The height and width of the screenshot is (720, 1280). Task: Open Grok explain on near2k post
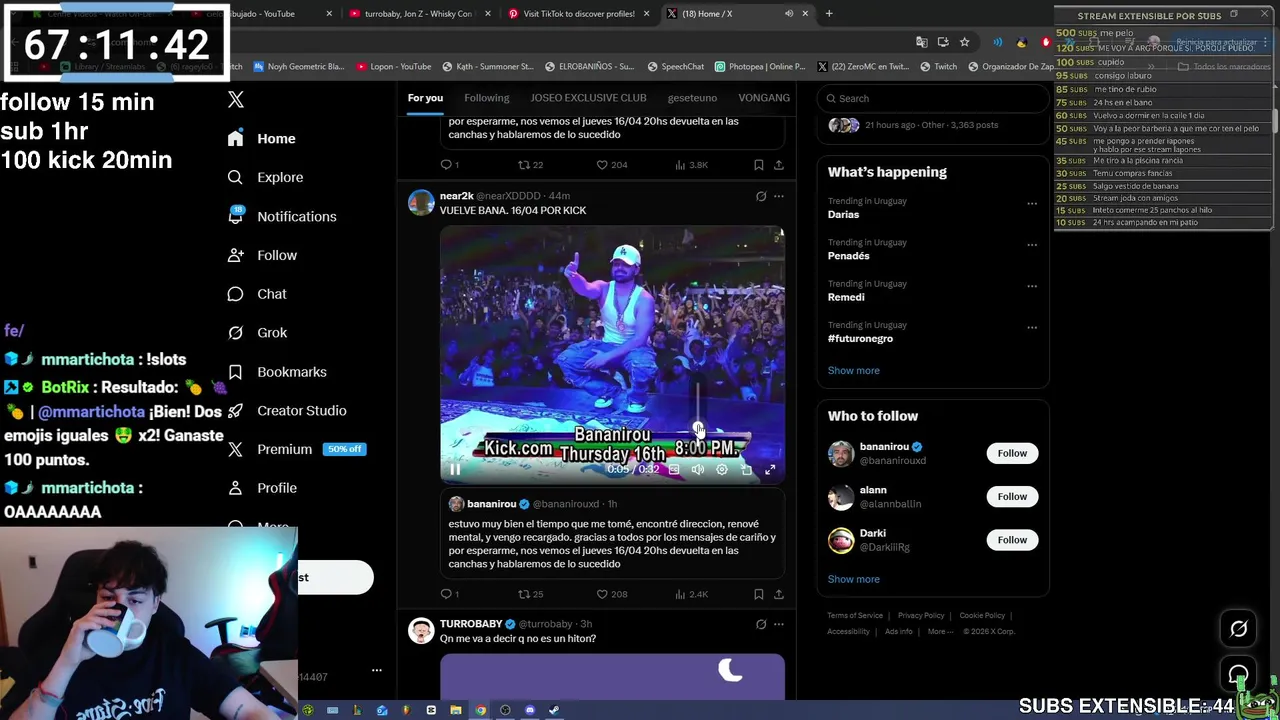(761, 196)
